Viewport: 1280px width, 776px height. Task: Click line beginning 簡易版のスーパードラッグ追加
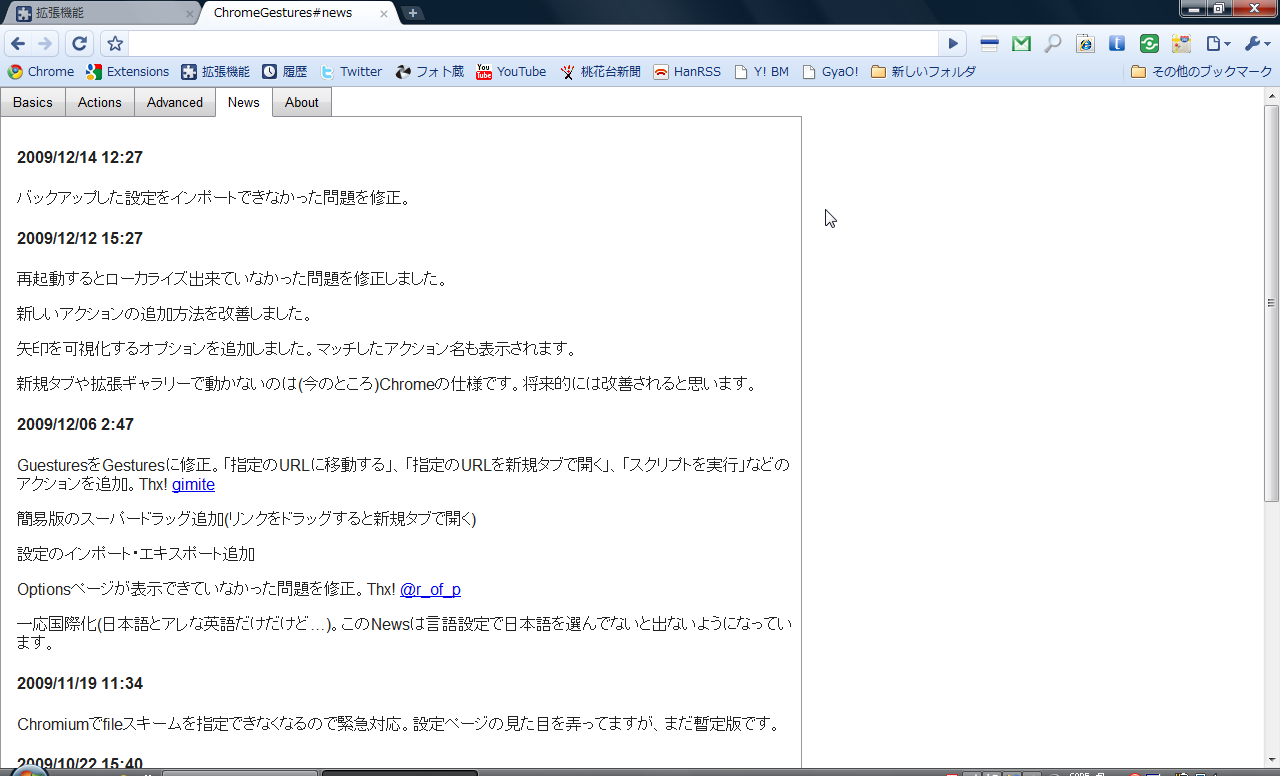pyautogui.click(x=247, y=518)
